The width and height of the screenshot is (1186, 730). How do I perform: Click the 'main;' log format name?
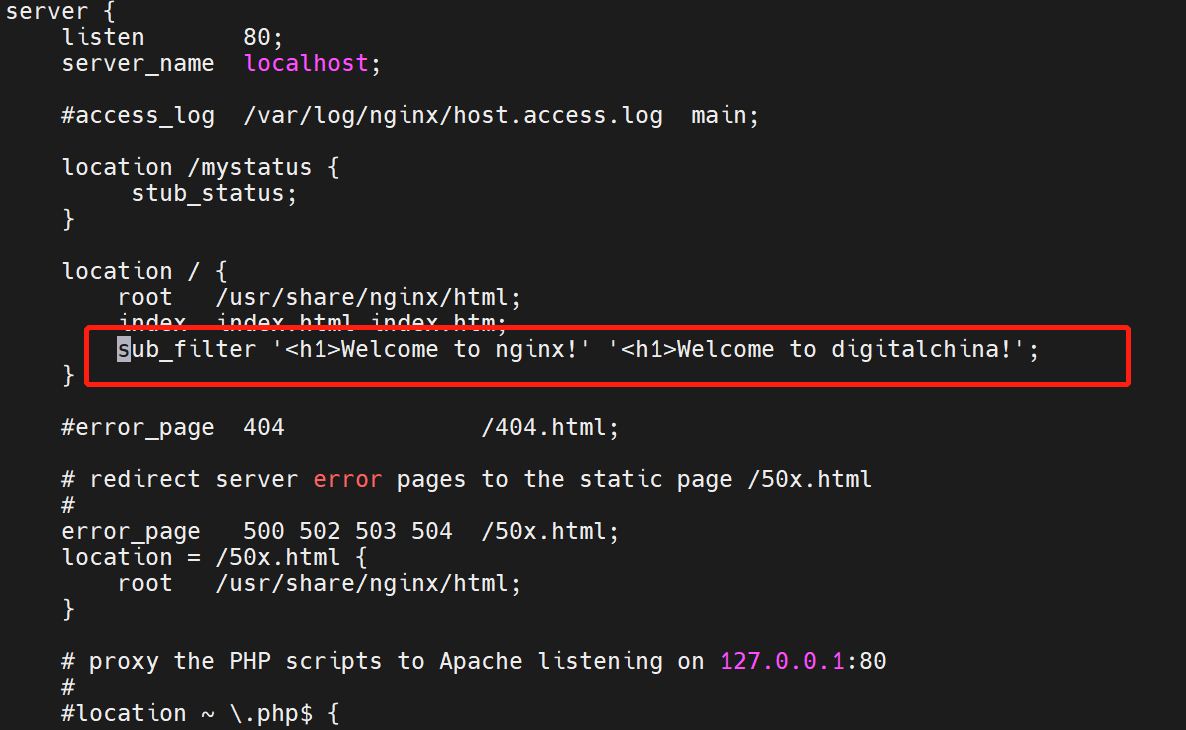[725, 116]
